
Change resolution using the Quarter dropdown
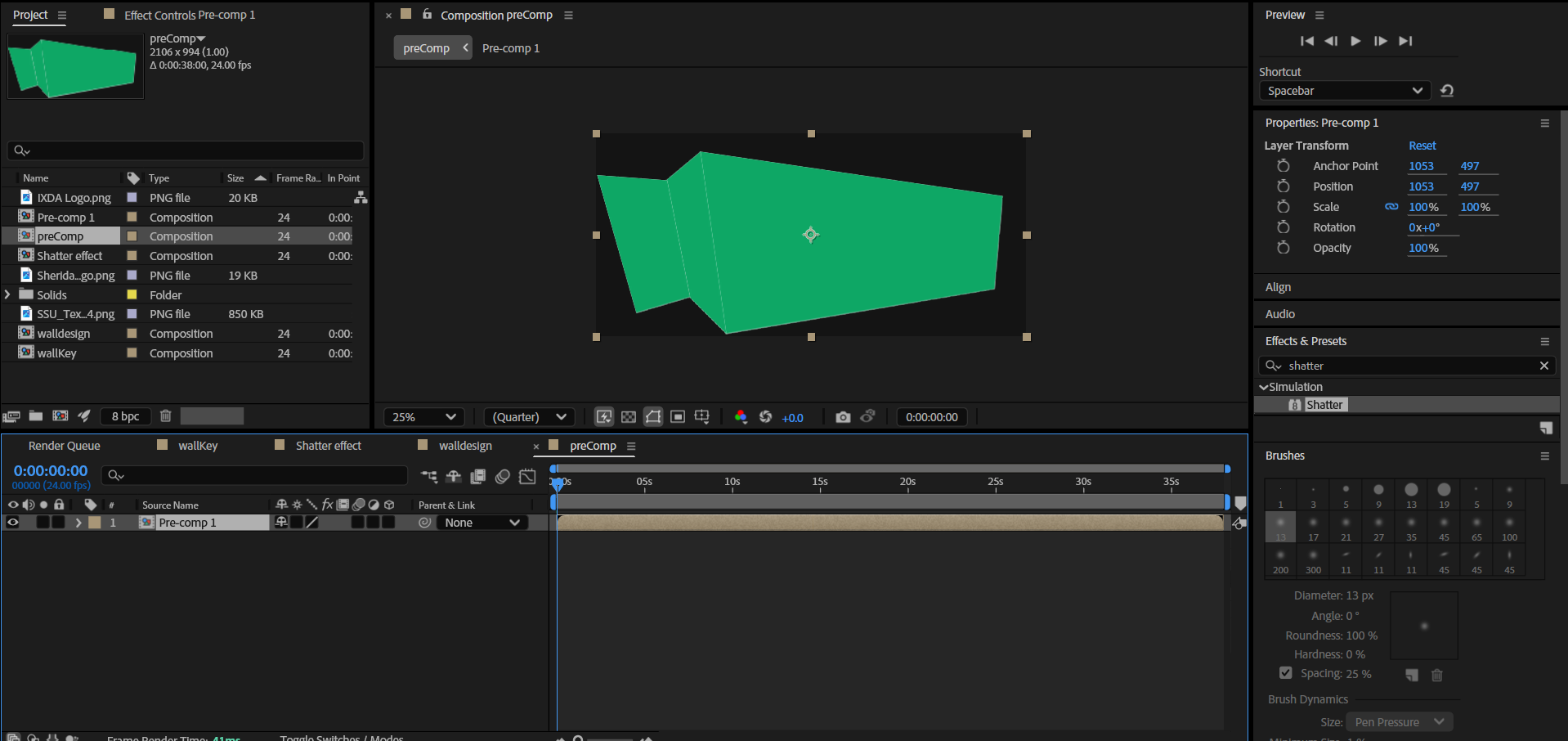click(x=528, y=416)
